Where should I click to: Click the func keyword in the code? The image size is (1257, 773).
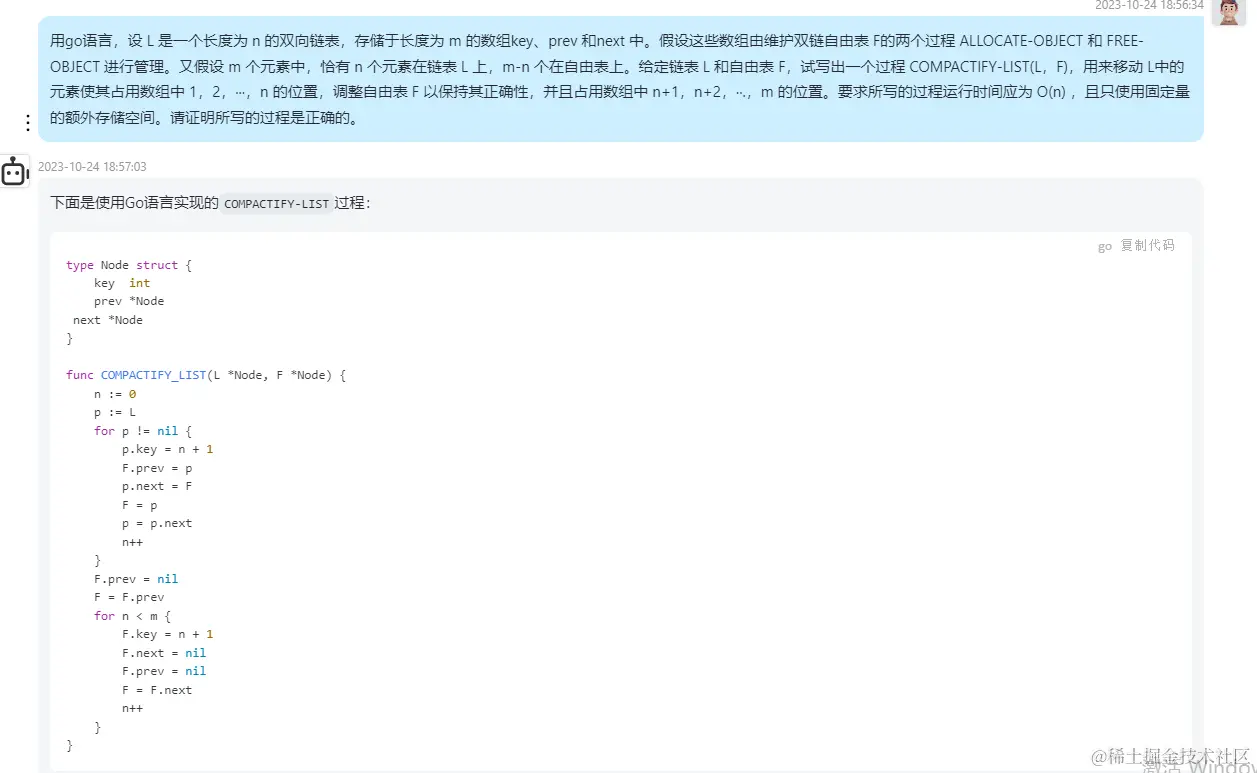tap(79, 374)
